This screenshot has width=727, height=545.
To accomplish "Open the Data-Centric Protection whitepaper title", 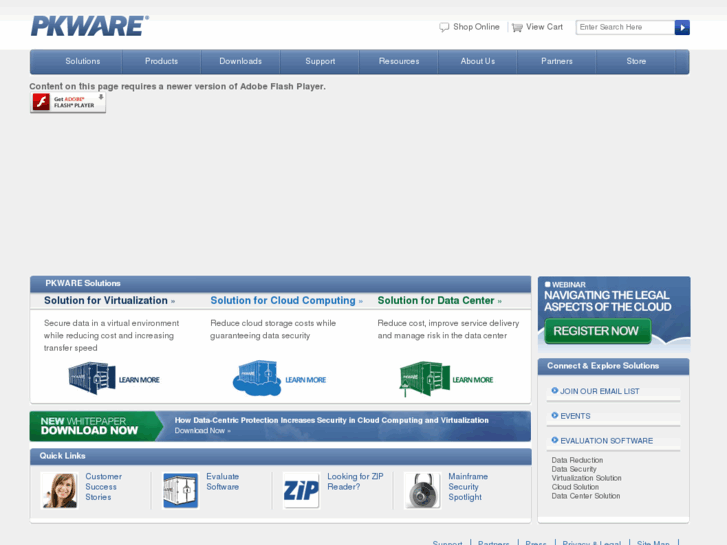I will [x=332, y=420].
